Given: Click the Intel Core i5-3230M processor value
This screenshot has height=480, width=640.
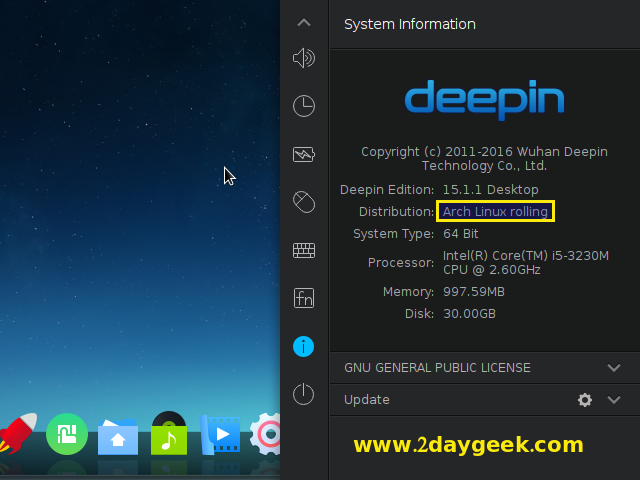Looking at the screenshot, I should (x=526, y=262).
